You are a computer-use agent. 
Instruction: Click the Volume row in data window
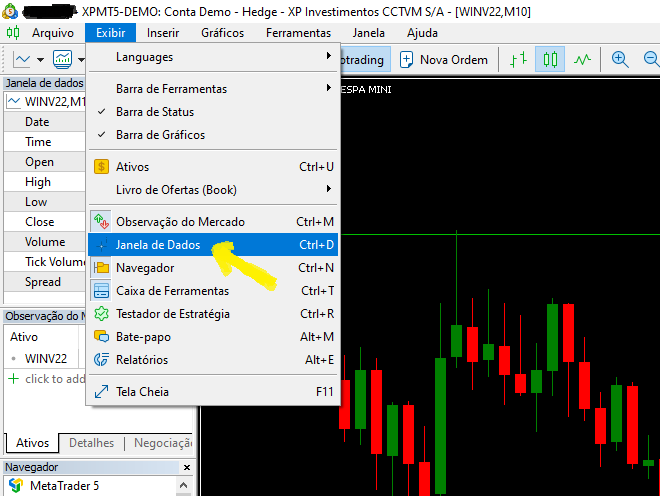tap(44, 242)
